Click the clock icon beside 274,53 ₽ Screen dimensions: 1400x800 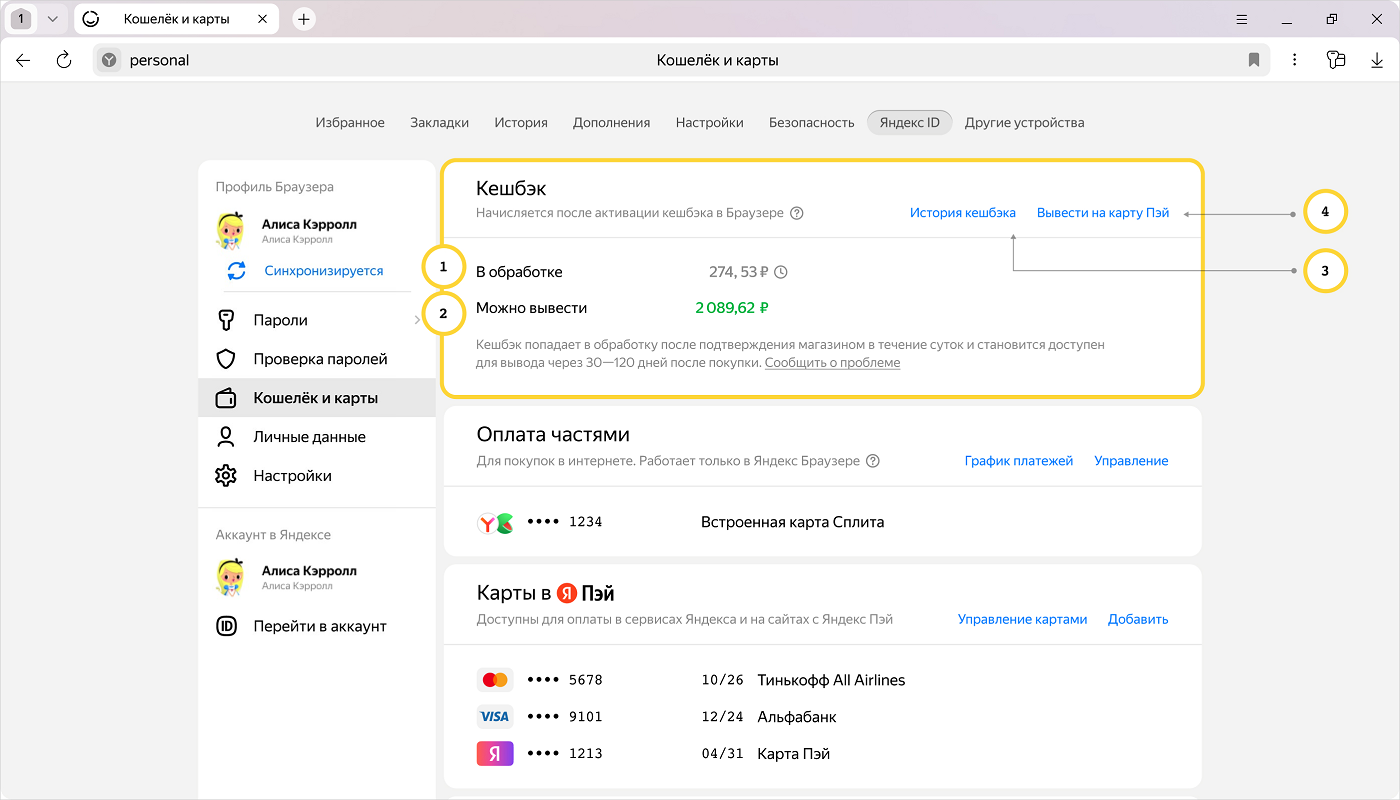pyautogui.click(x=781, y=272)
